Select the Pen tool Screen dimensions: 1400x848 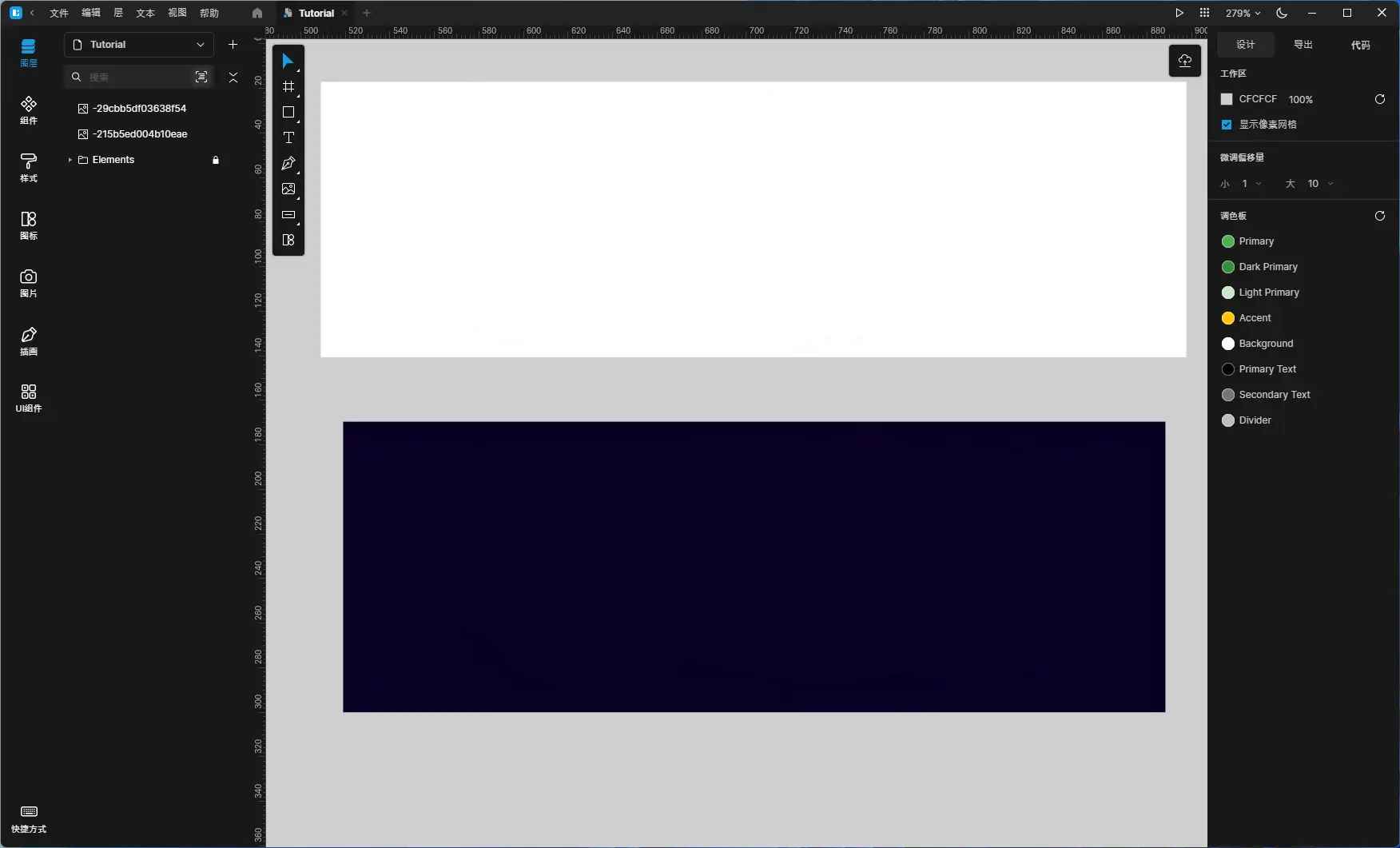pyautogui.click(x=288, y=163)
